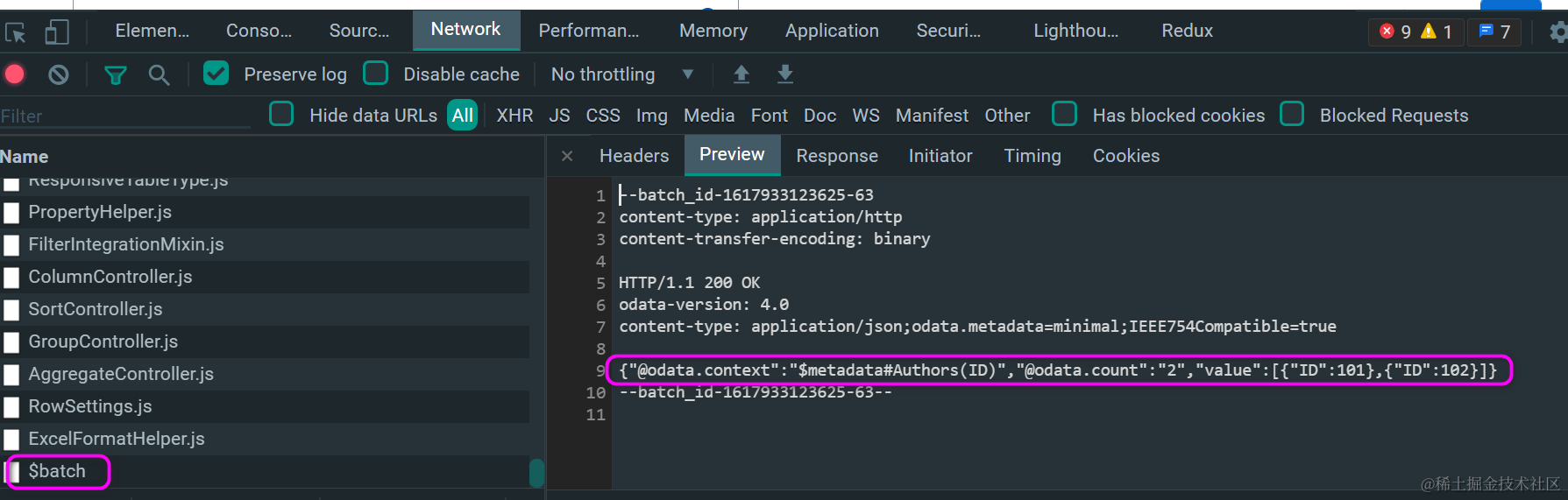Open the Lighthouse tab
Viewport: 1568px width, 500px height.
pyautogui.click(x=1075, y=31)
